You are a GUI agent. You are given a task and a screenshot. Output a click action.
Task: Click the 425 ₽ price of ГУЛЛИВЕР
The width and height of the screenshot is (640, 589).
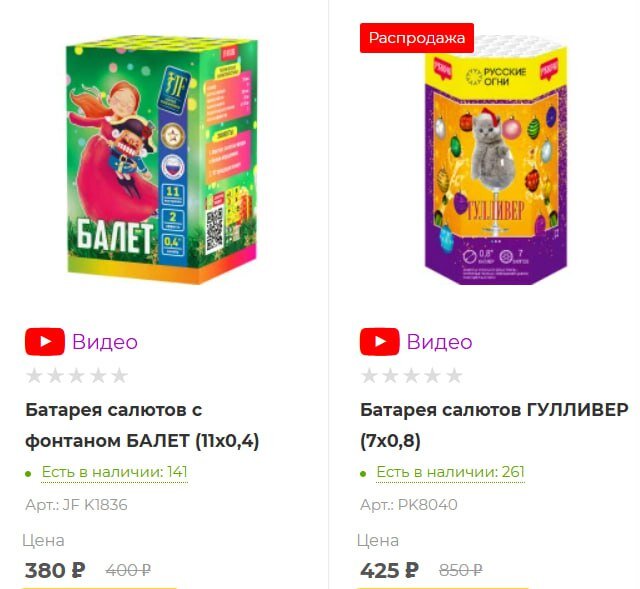[x=389, y=570]
